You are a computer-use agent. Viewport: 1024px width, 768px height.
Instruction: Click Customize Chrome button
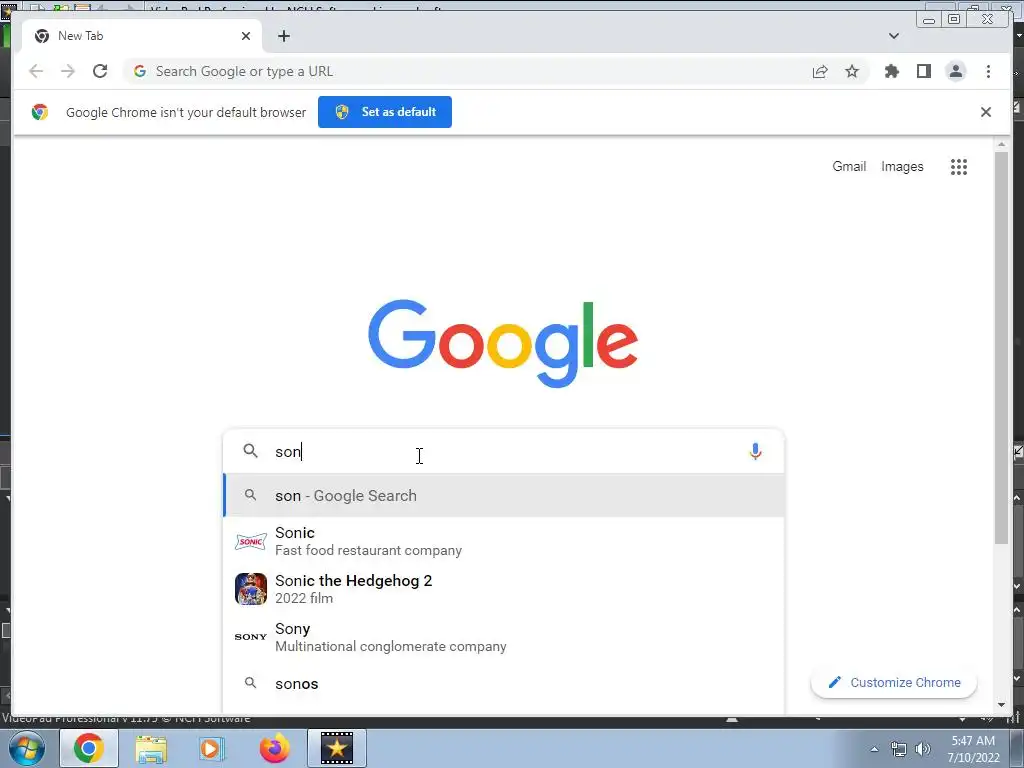pyautogui.click(x=893, y=682)
